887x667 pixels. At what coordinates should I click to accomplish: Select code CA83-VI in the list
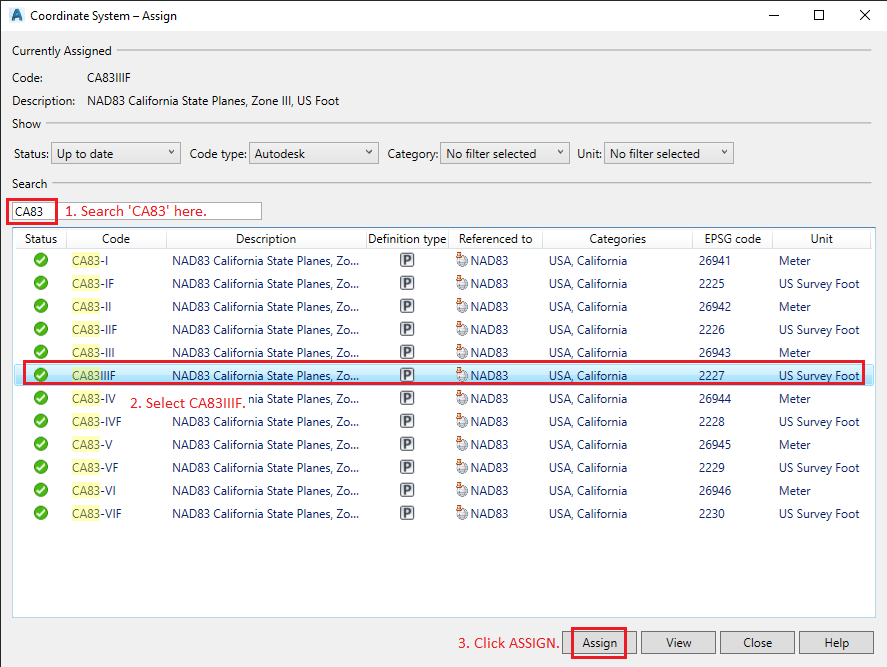coord(94,490)
